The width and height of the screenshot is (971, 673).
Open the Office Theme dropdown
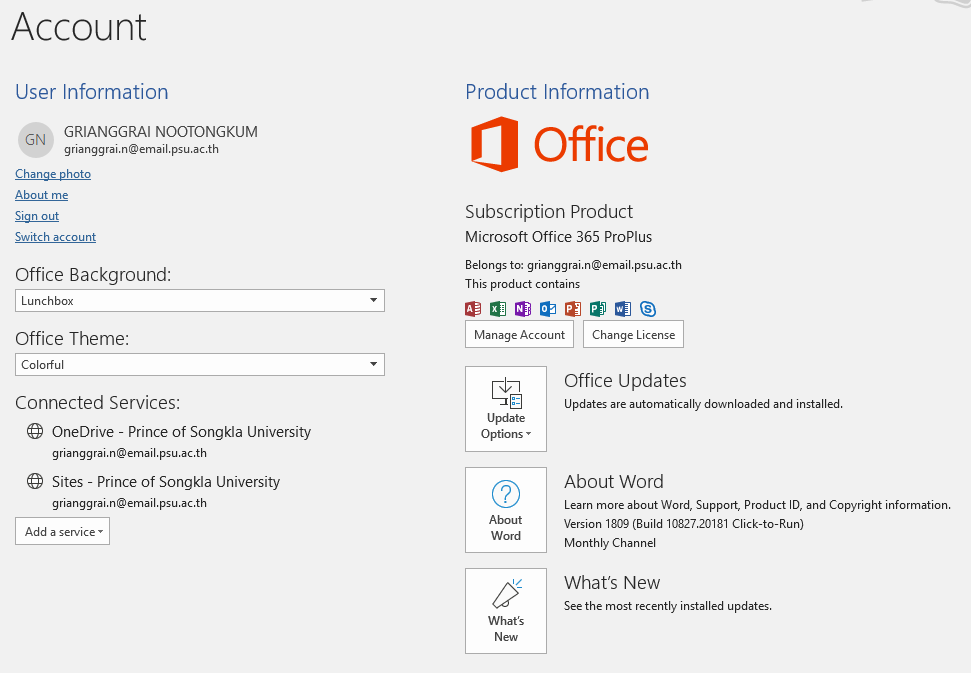click(x=199, y=365)
